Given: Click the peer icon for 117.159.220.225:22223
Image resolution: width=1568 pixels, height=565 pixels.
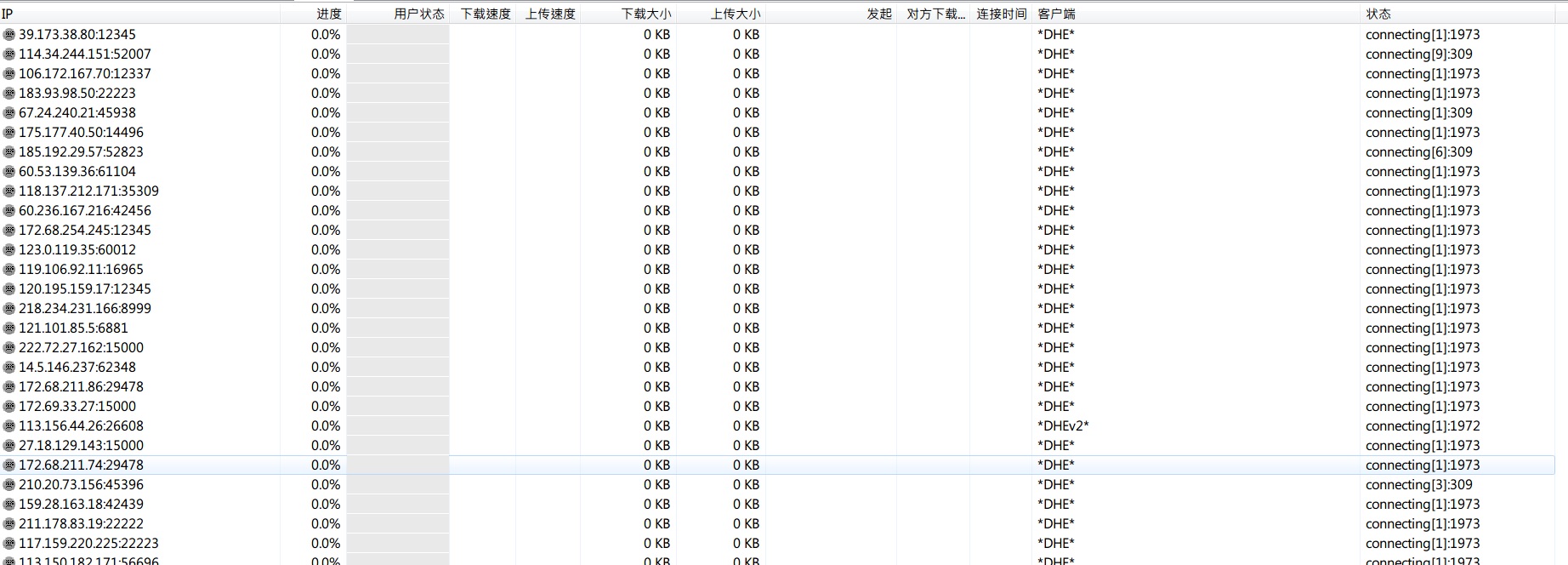Looking at the screenshot, I should click(x=9, y=544).
